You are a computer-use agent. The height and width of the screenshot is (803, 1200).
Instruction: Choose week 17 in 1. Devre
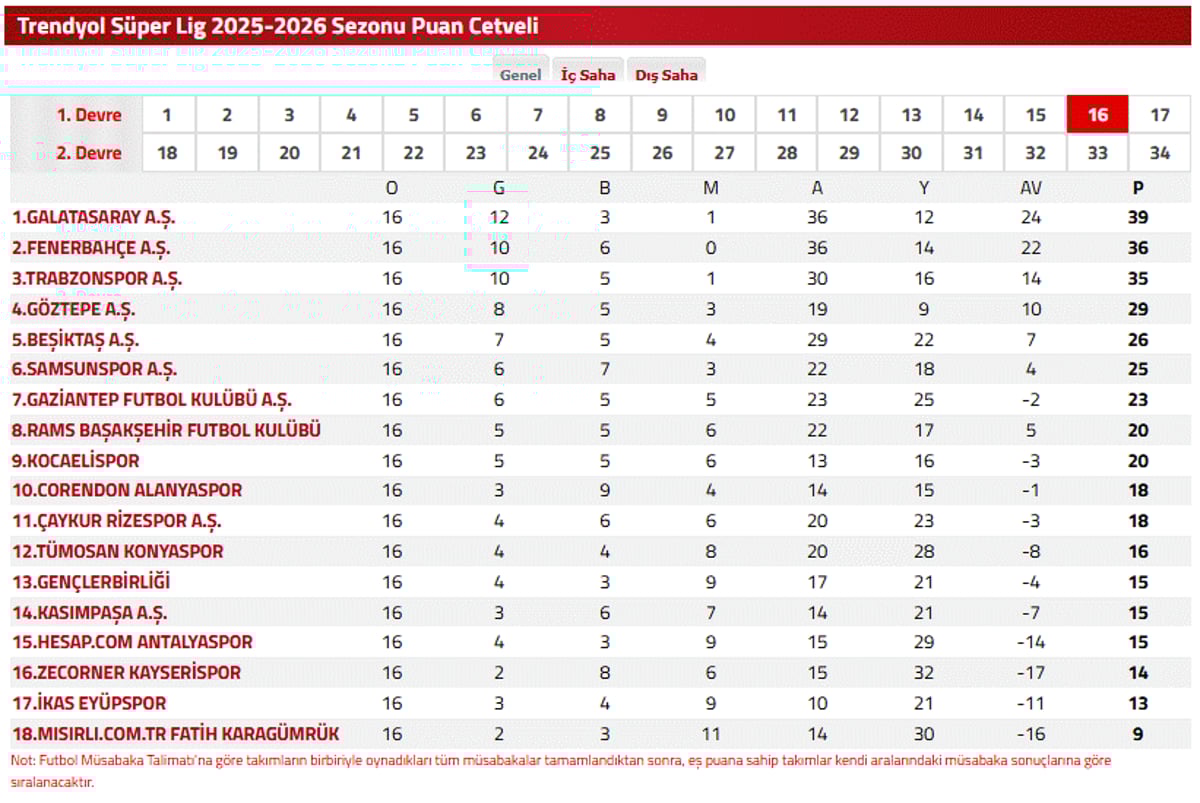1160,115
